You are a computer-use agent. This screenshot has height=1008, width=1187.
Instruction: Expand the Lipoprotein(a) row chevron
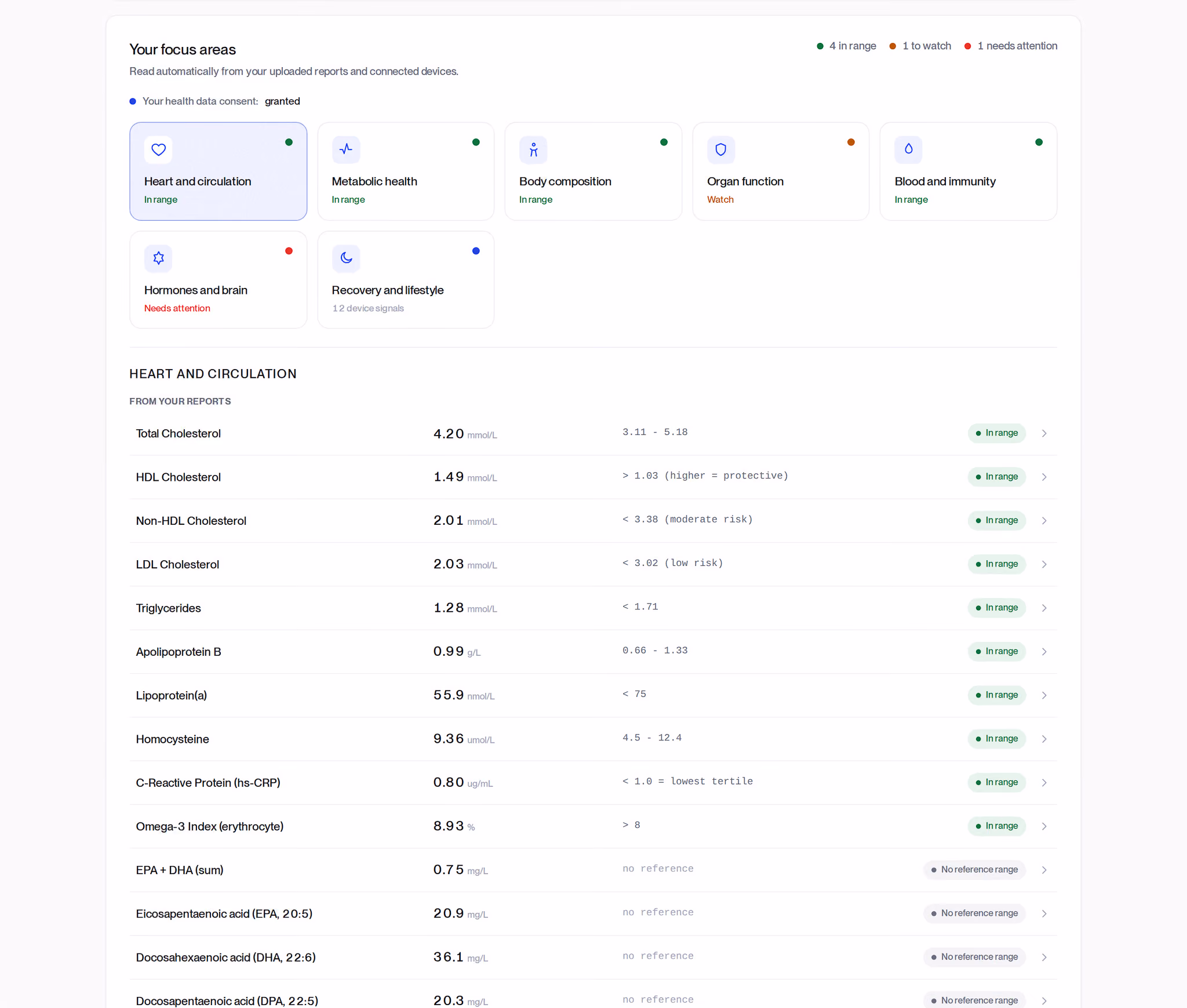tap(1044, 695)
